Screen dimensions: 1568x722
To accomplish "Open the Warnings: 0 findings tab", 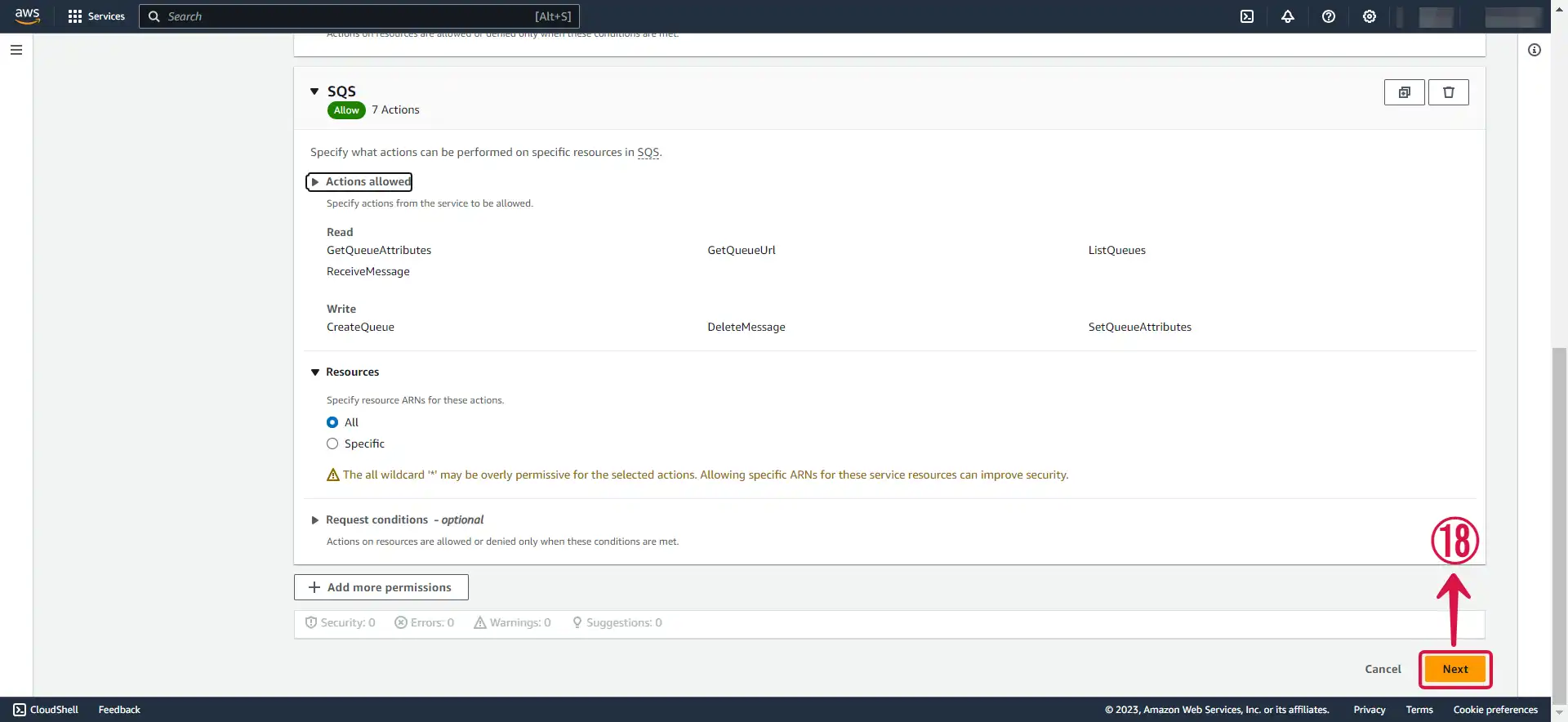I will click(513, 622).
